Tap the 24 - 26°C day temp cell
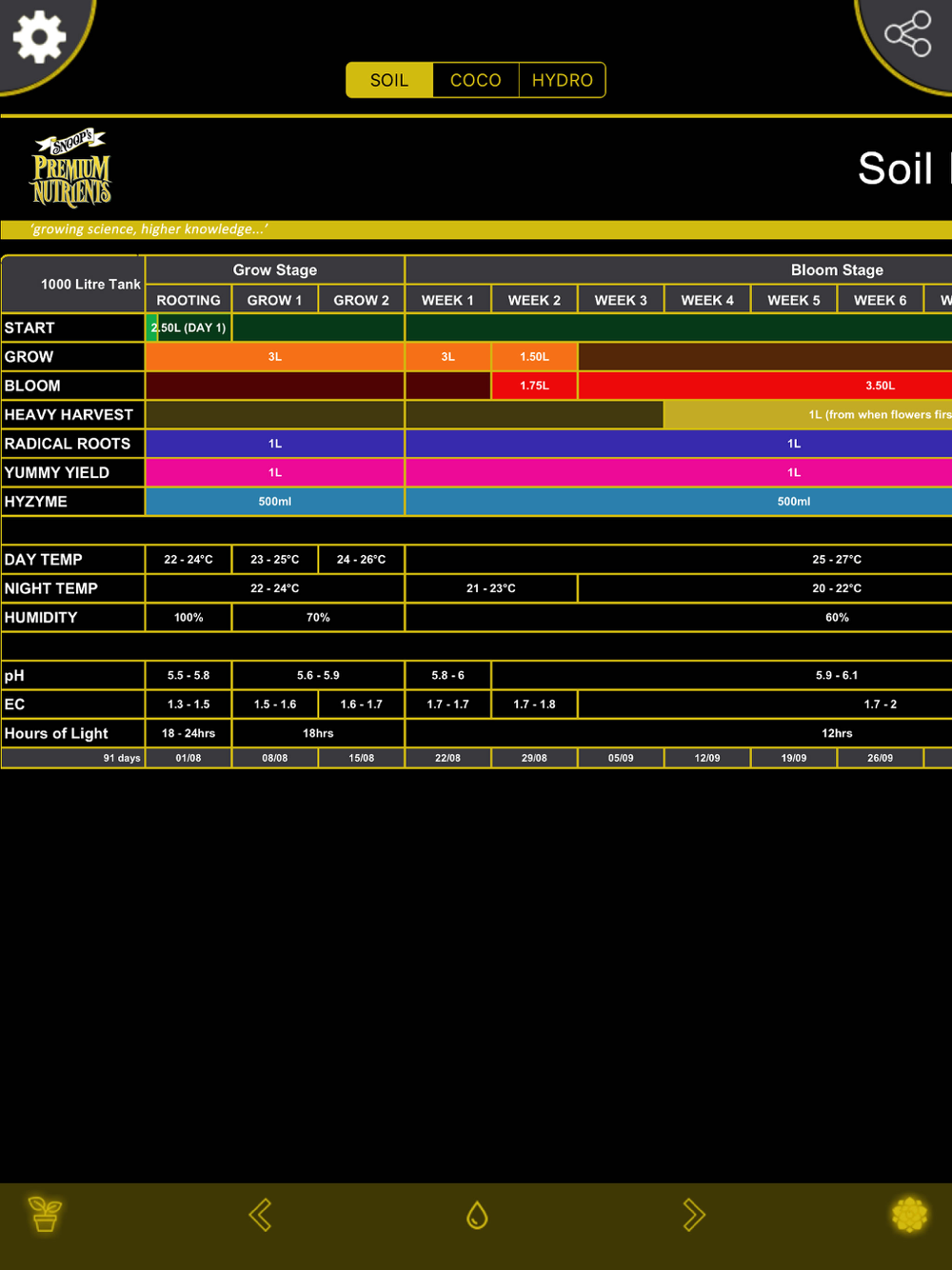 click(362, 560)
